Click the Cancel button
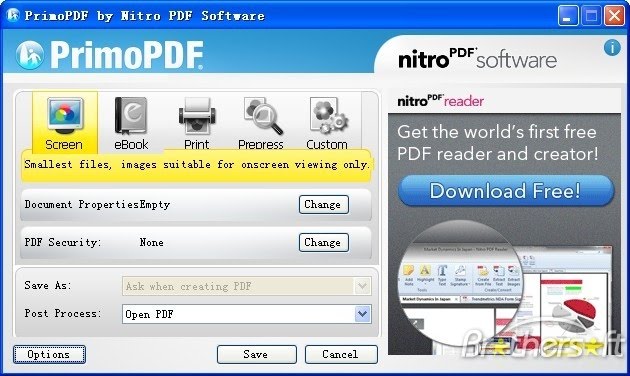 341,354
